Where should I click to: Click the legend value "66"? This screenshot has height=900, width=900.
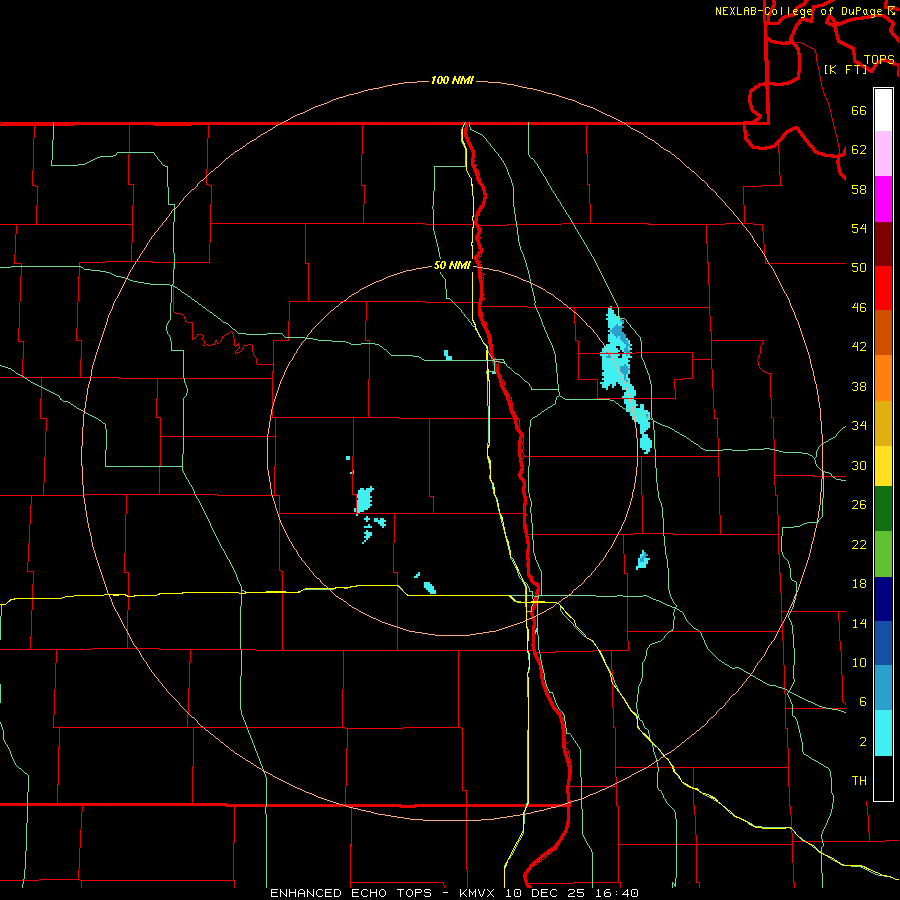coord(859,110)
